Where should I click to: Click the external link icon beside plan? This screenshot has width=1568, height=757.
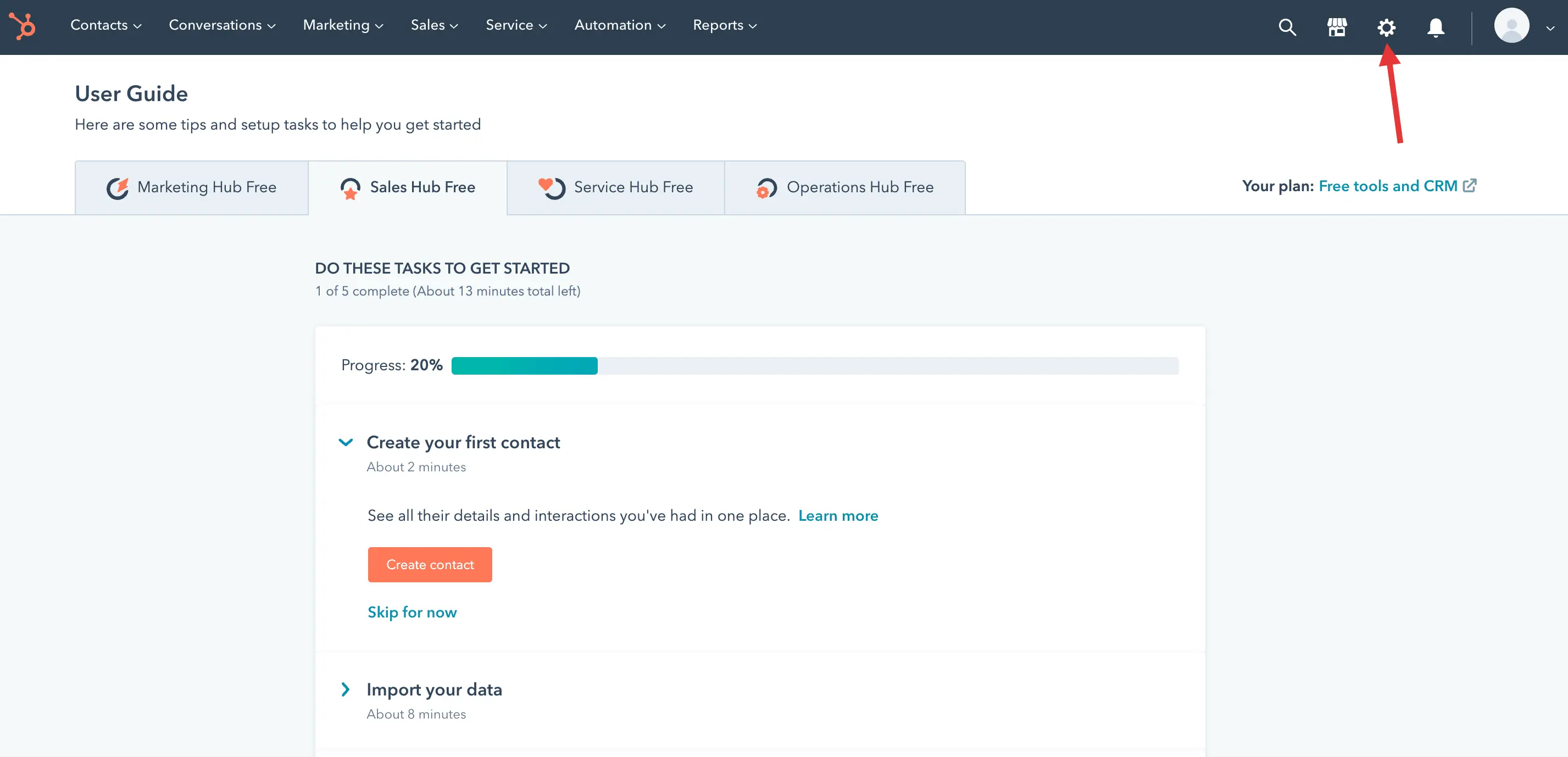point(1470,186)
